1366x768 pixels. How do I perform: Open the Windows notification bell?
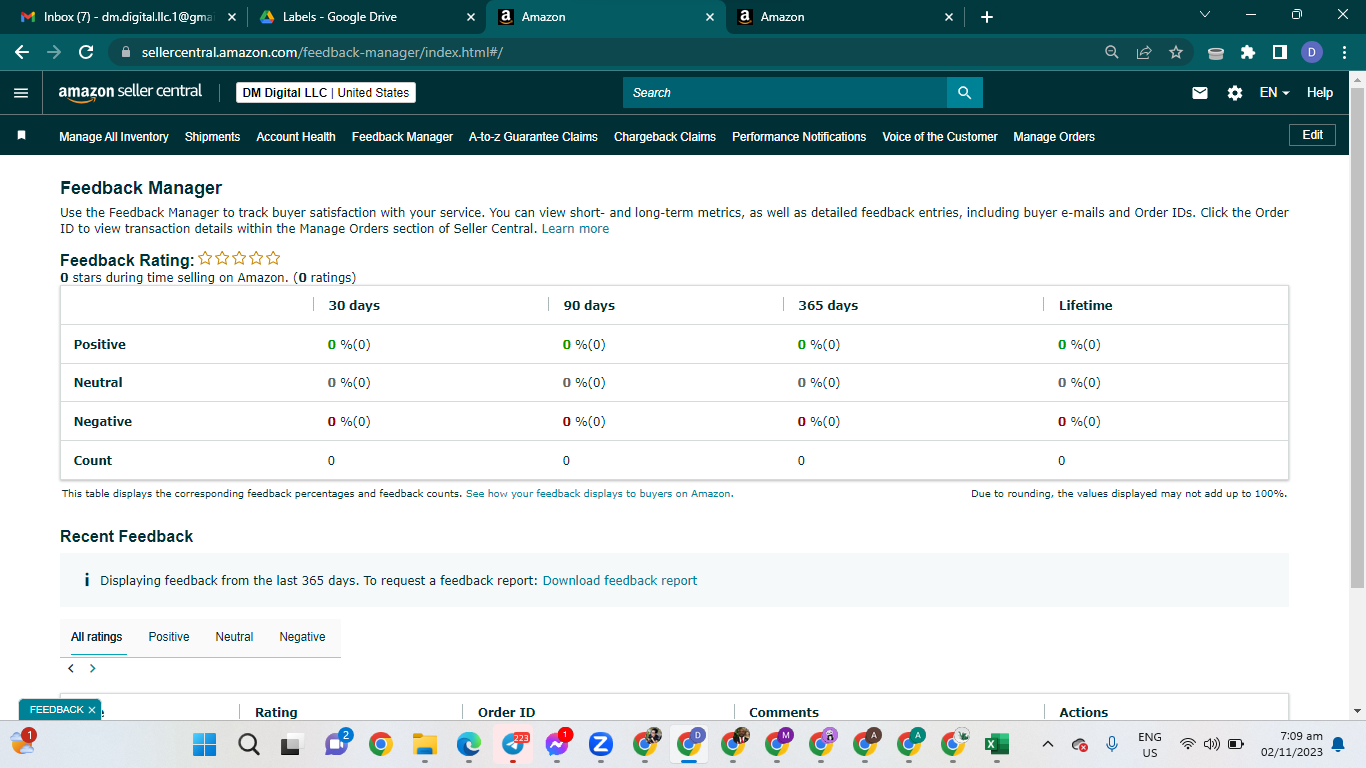pyautogui.click(x=1338, y=744)
